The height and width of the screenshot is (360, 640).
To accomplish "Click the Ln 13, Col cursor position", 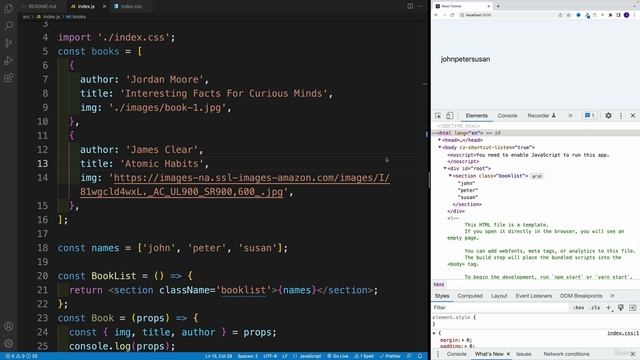I will [218, 356].
